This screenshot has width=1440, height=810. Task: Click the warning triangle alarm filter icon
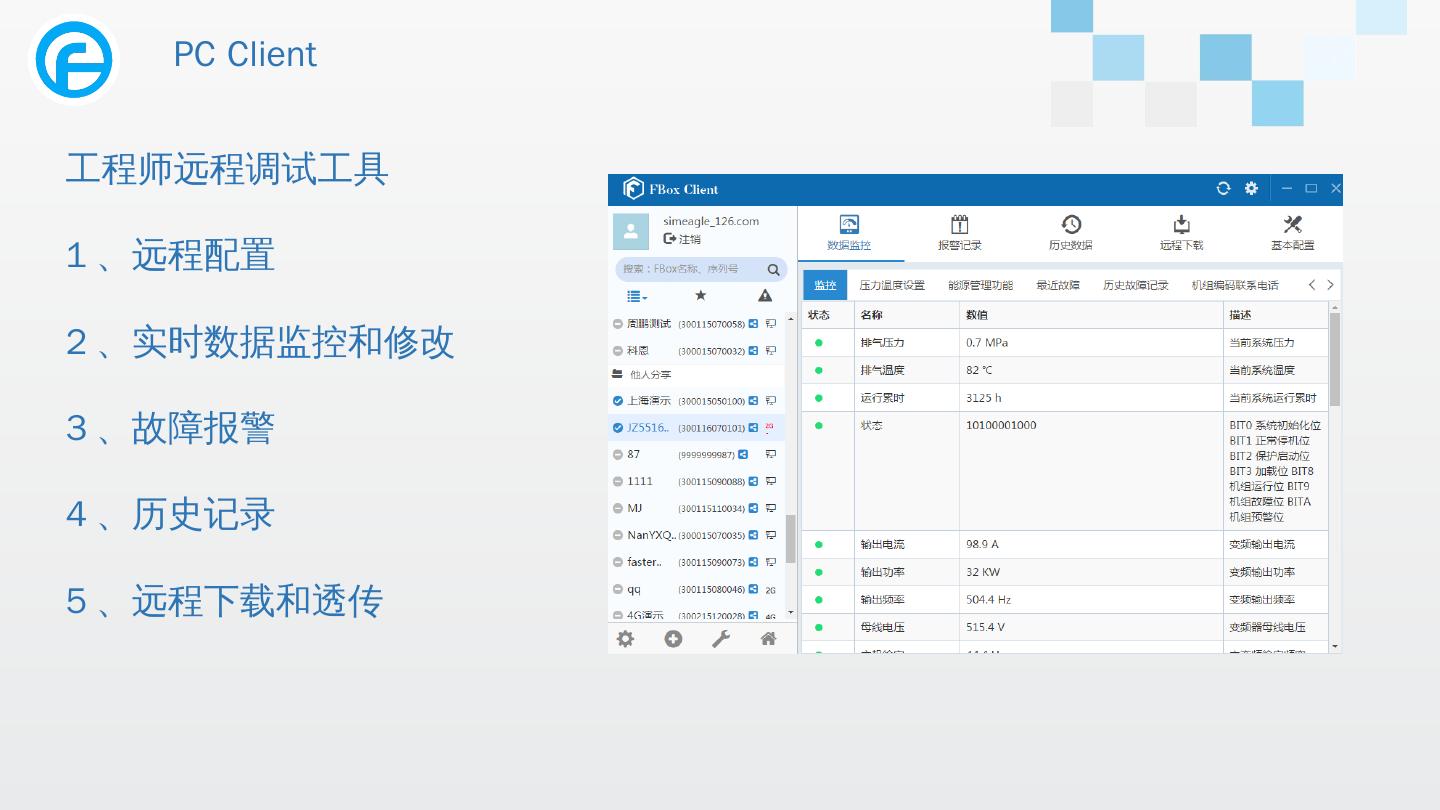point(765,296)
